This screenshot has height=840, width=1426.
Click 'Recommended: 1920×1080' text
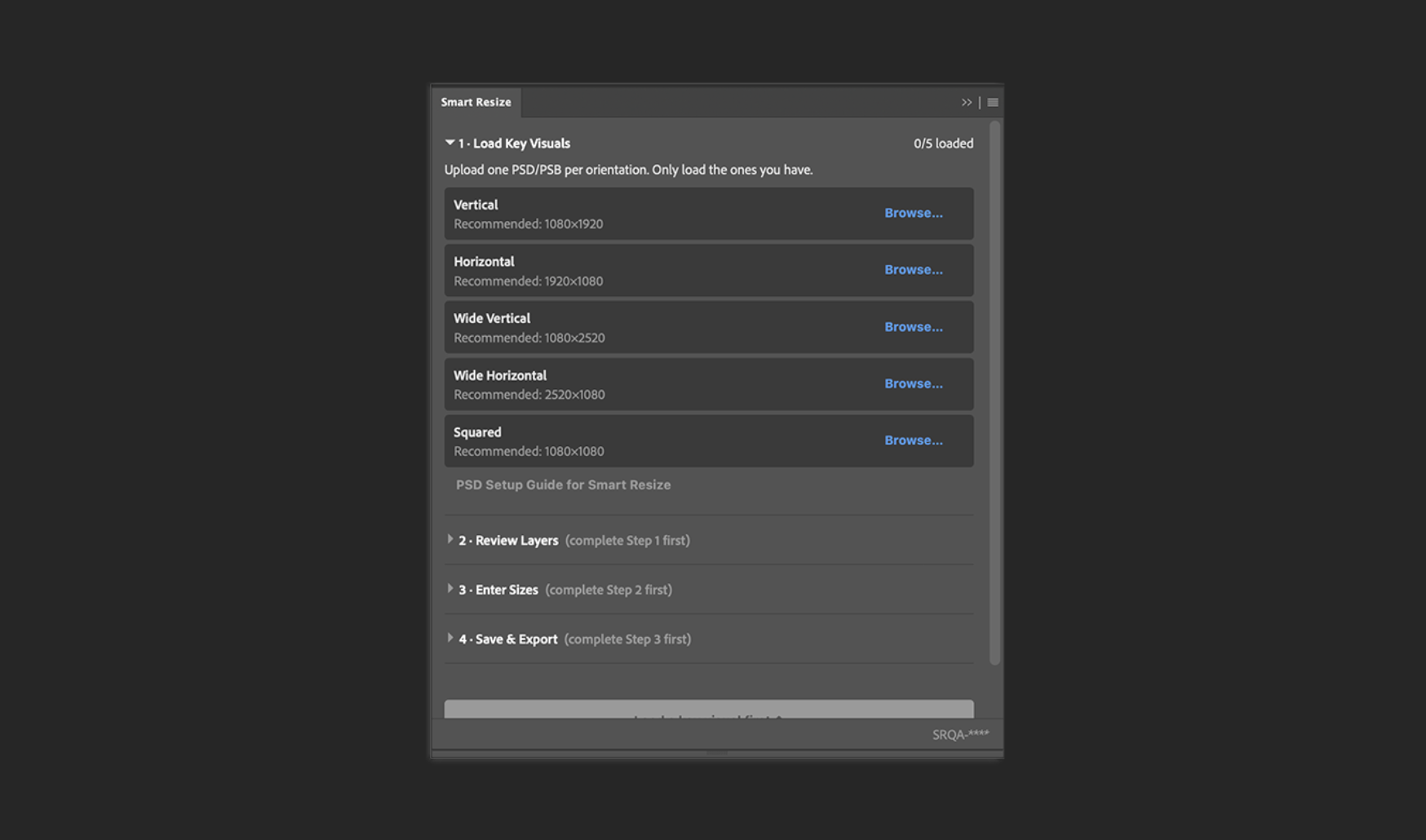point(529,281)
